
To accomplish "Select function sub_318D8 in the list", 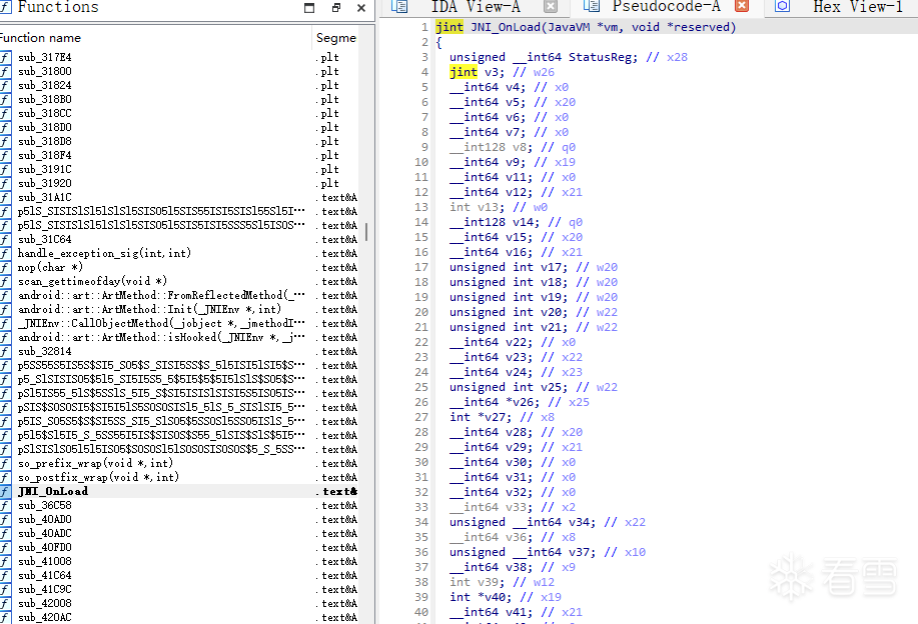I will click(44, 142).
